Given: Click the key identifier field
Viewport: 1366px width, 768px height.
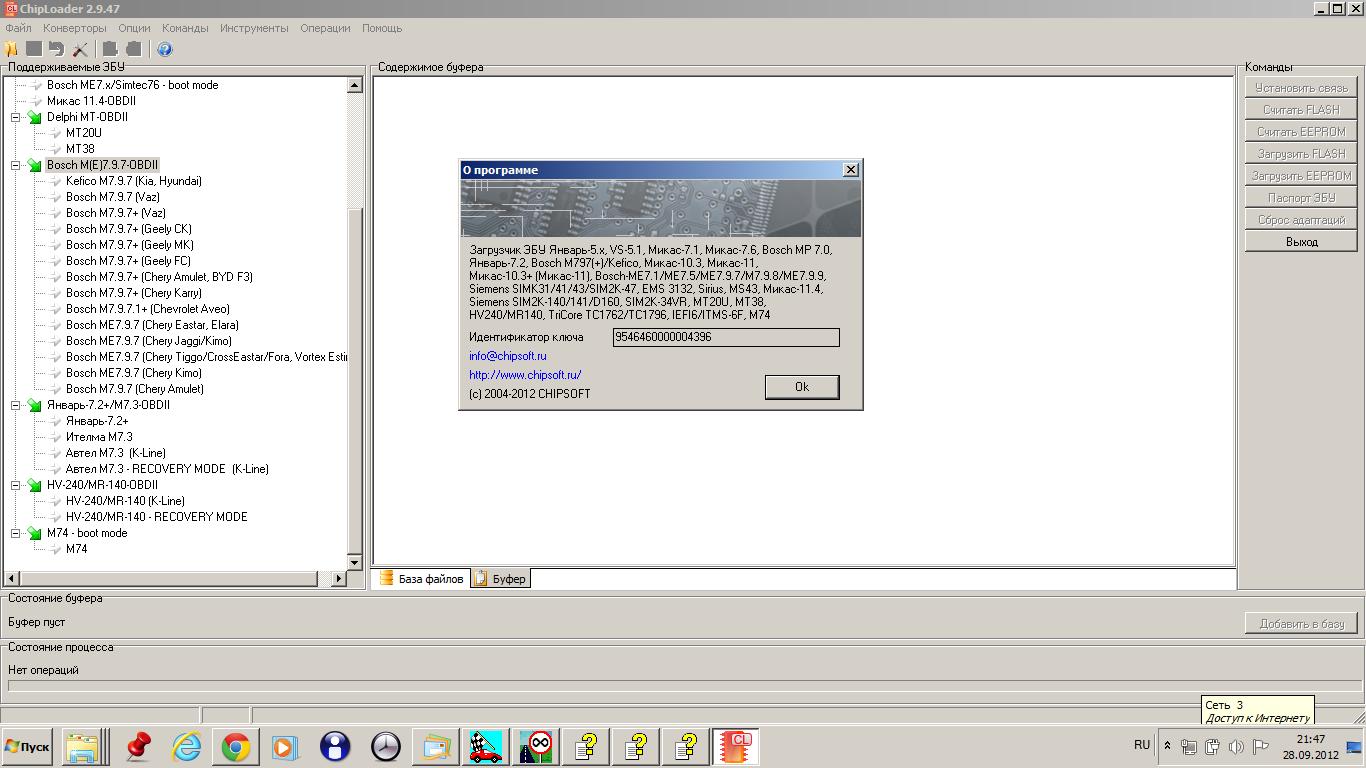Looking at the screenshot, I should (726, 338).
